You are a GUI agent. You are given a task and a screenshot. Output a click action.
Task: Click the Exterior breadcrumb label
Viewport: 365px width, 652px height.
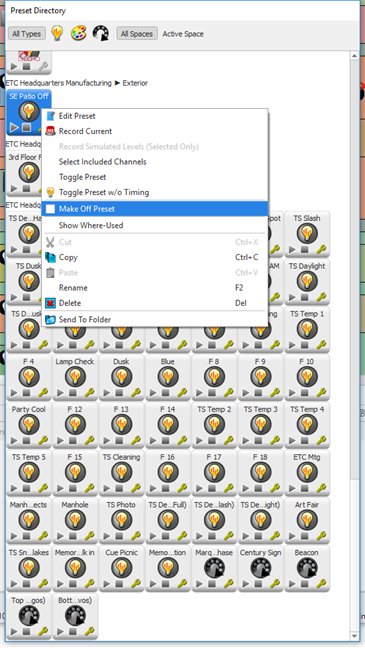pyautogui.click(x=135, y=83)
